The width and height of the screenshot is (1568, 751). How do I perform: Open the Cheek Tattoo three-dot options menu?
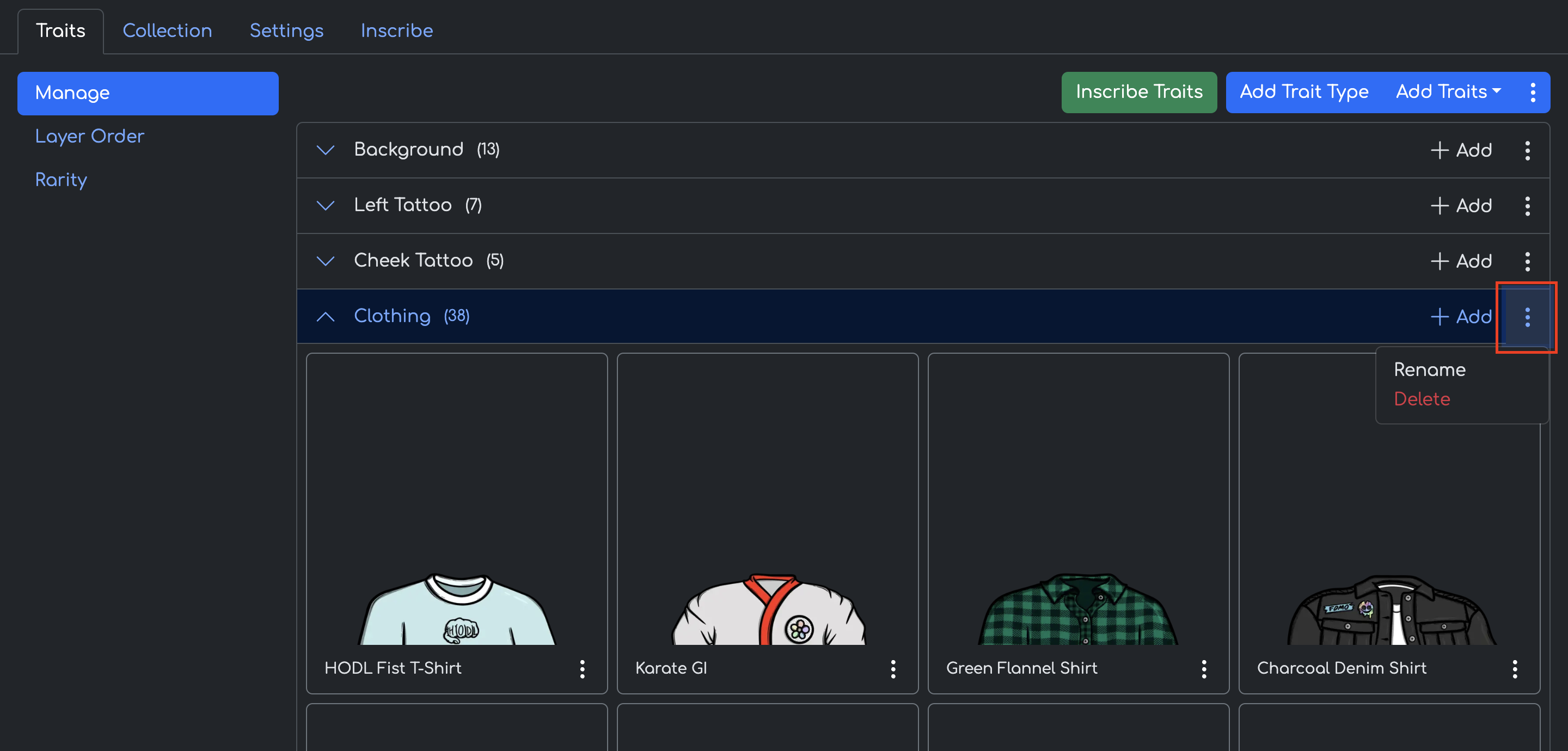pyautogui.click(x=1527, y=261)
